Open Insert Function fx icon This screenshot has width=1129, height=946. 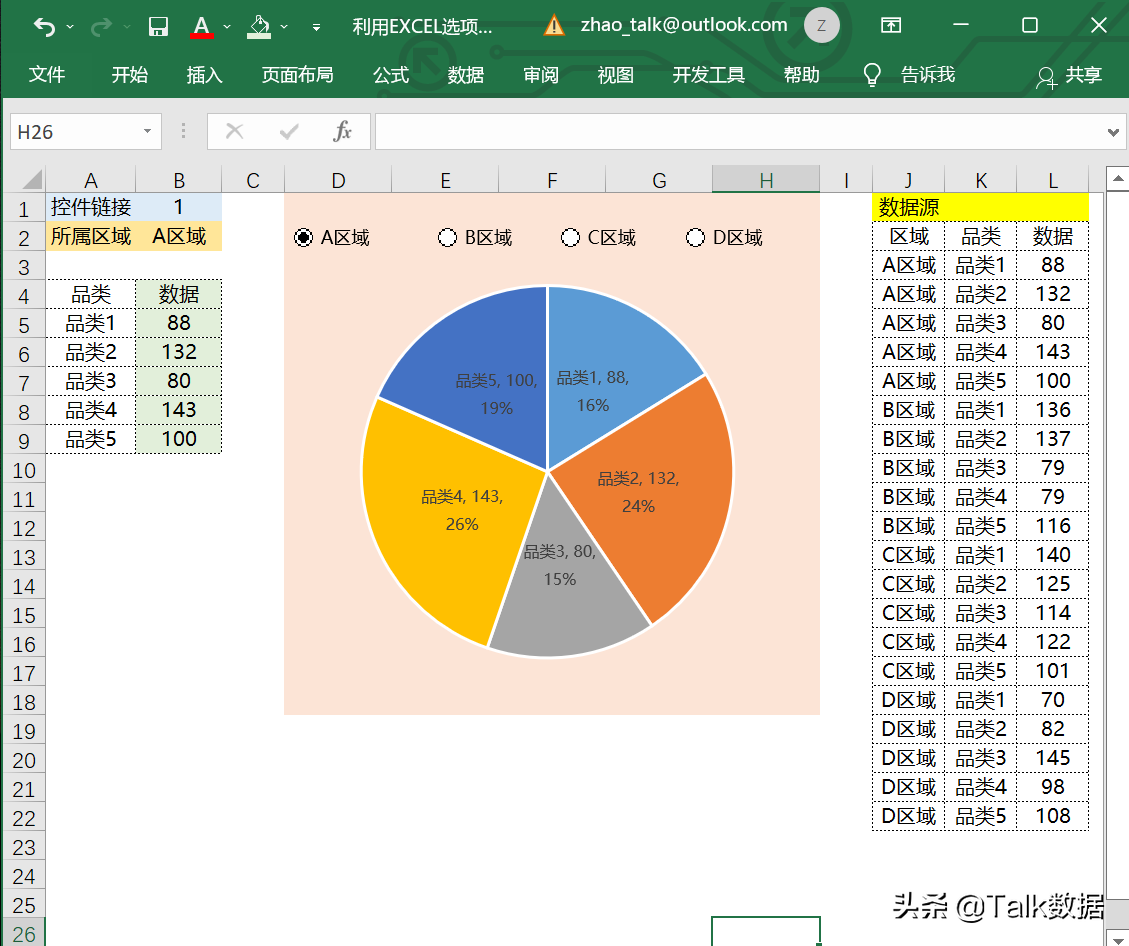tap(342, 131)
